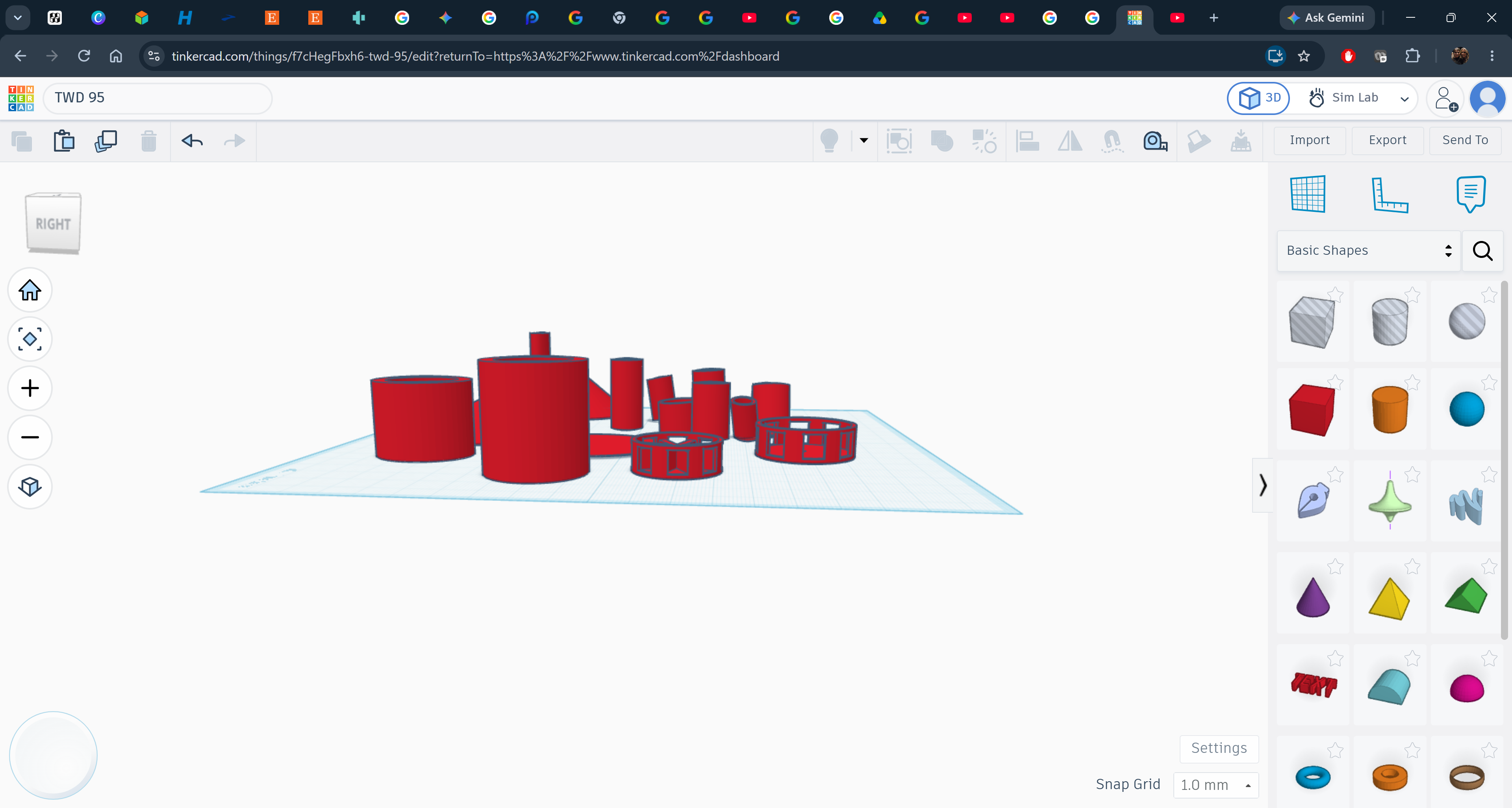Image resolution: width=1512 pixels, height=808 pixels.
Task: Toggle show all lightbulb icon
Action: (829, 141)
